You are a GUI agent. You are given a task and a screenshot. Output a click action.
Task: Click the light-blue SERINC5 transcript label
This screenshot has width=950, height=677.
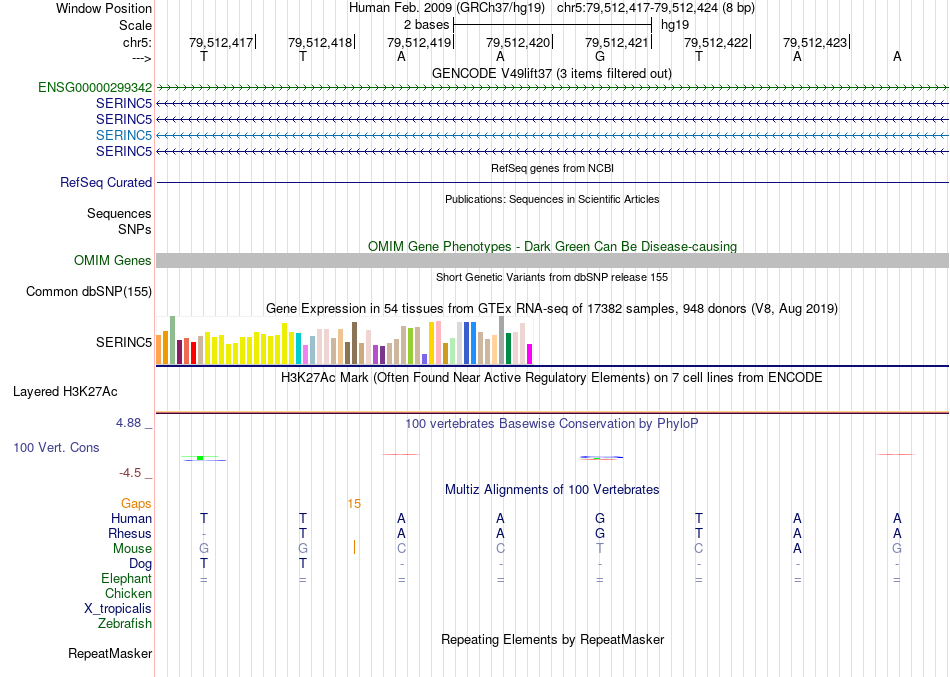124,135
